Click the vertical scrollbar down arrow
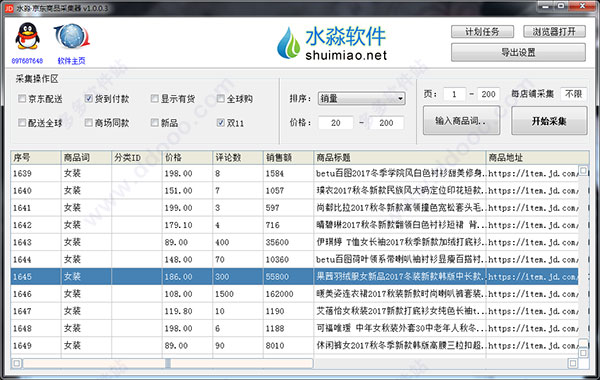The height and width of the screenshot is (380, 600). [x=583, y=352]
